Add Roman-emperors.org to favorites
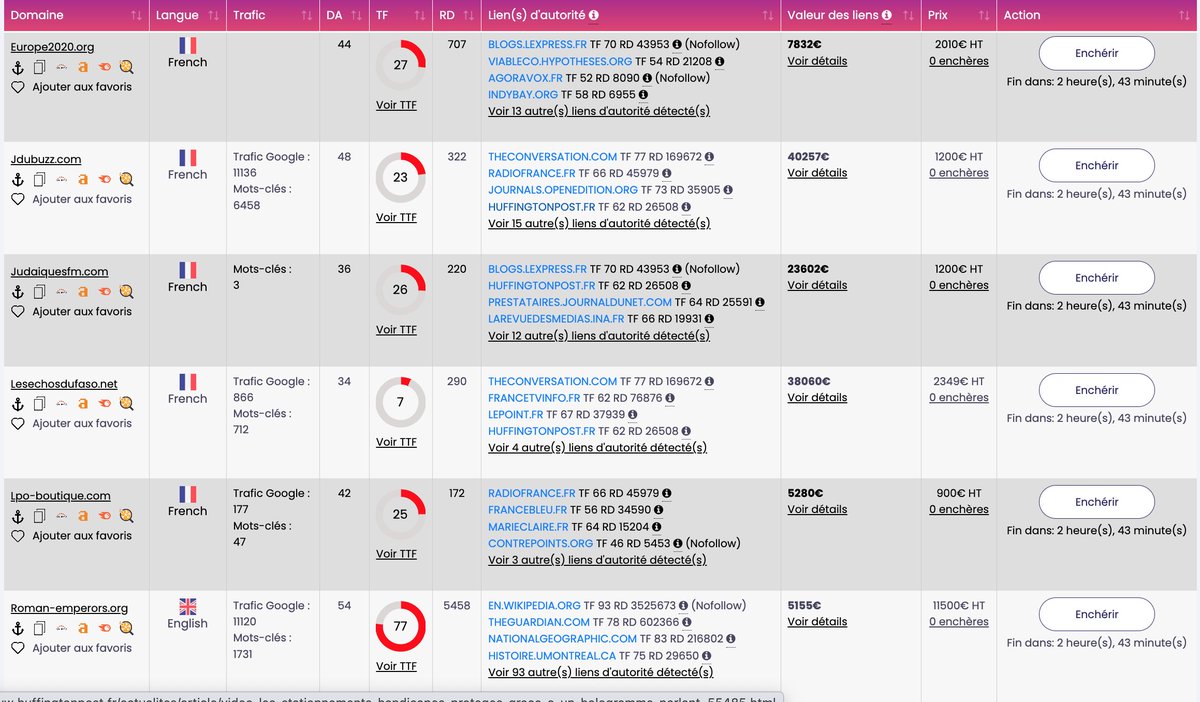The height and width of the screenshot is (702, 1200). pyautogui.click(x=71, y=648)
